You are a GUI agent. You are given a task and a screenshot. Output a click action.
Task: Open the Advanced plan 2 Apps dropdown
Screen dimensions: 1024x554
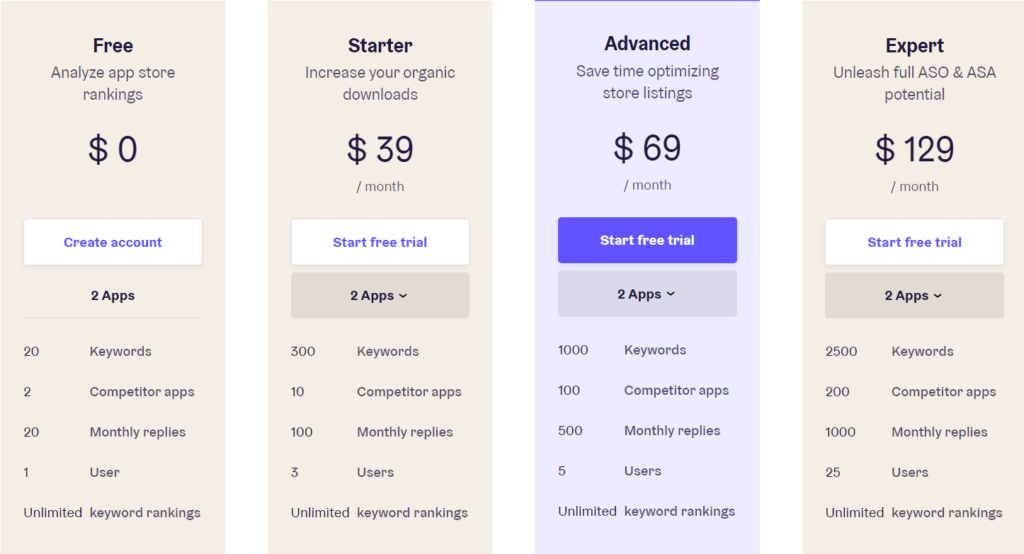647,294
